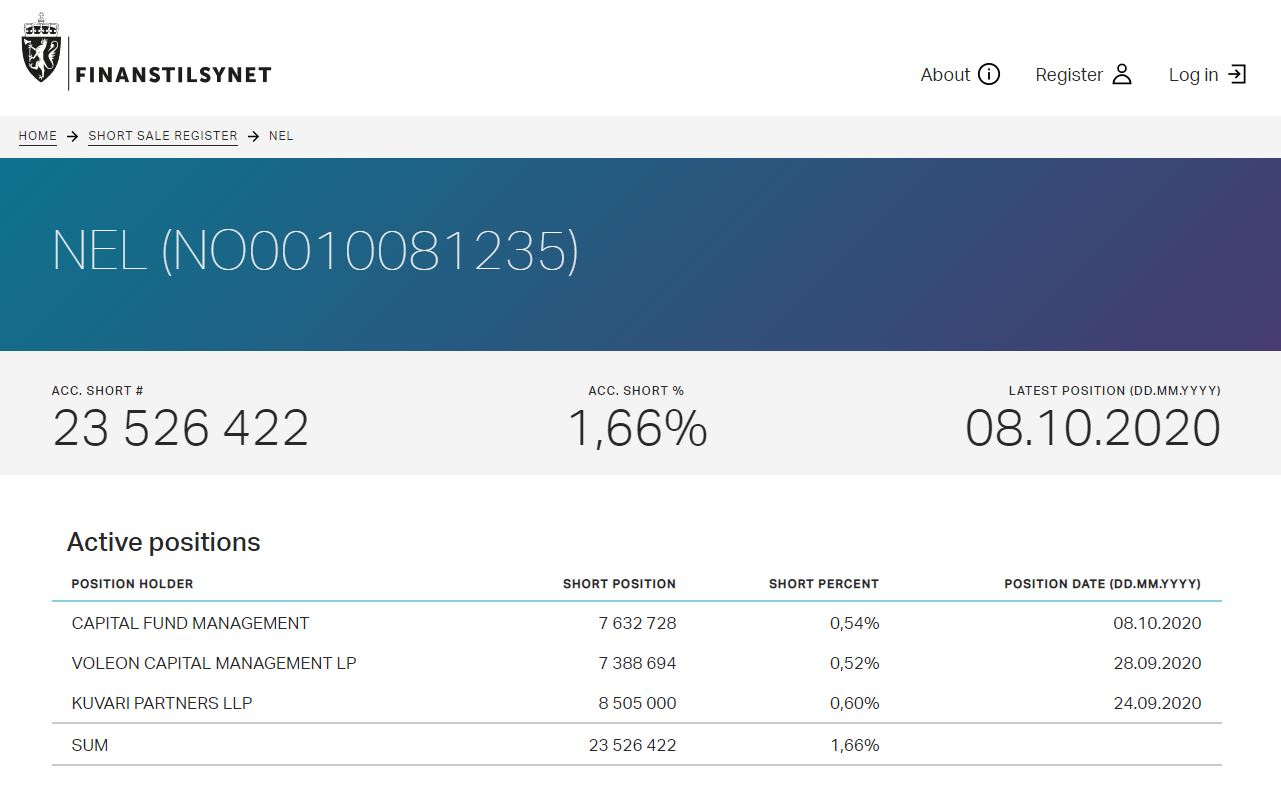
Task: Open the Register link text
Action: pos(1068,75)
